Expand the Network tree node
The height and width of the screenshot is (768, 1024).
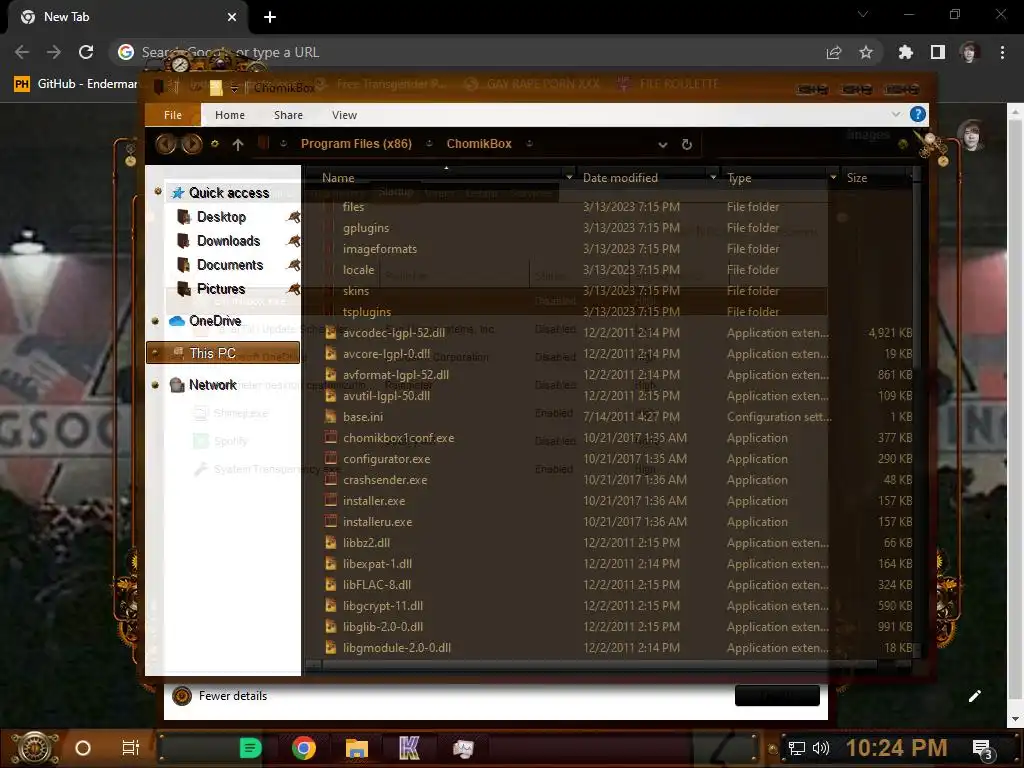click(155, 385)
